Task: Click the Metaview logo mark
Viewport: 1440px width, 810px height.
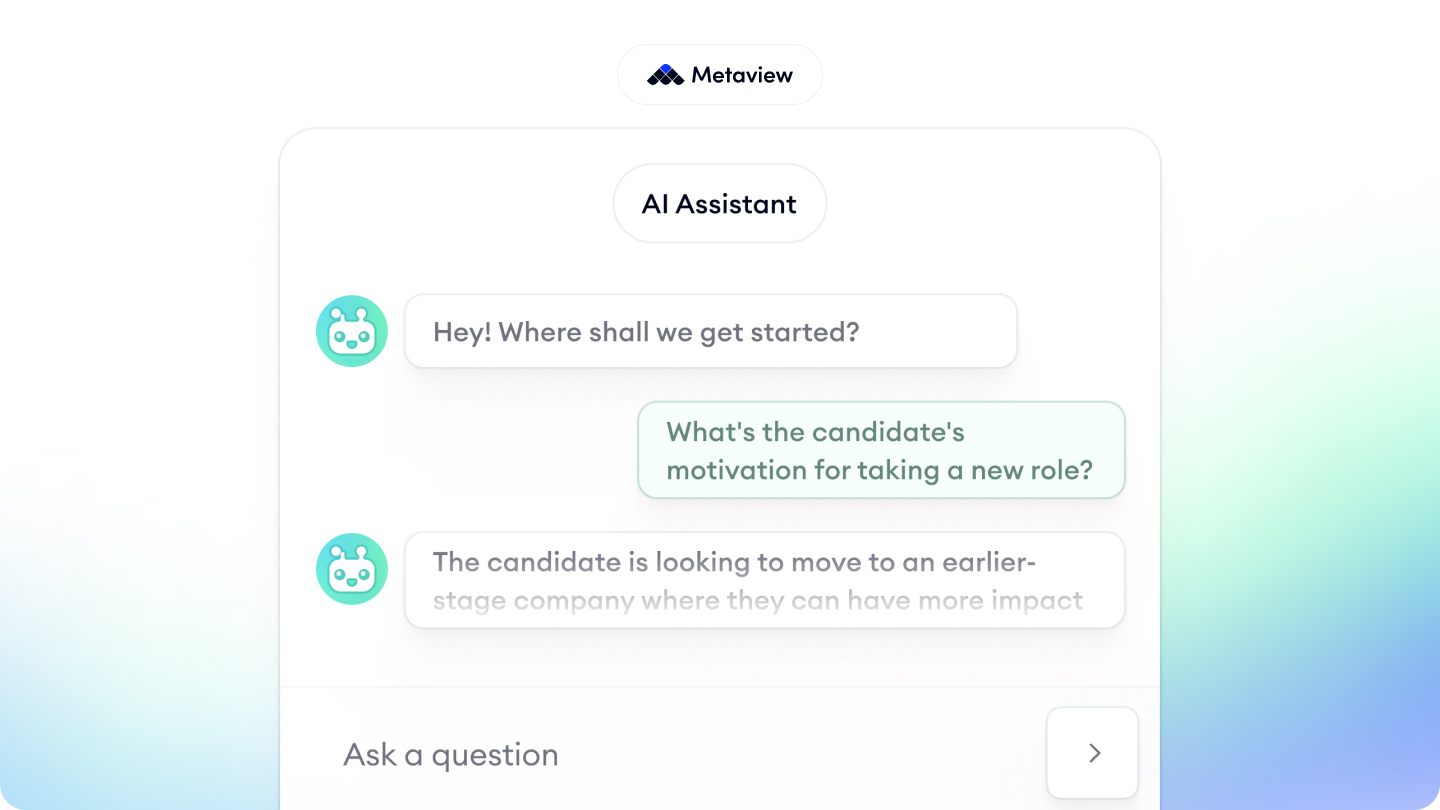Action: [665, 75]
